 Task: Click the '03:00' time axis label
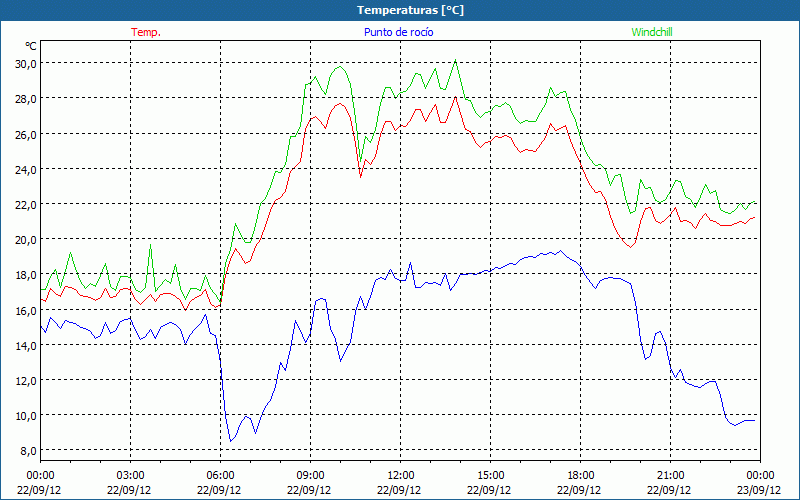(x=131, y=476)
